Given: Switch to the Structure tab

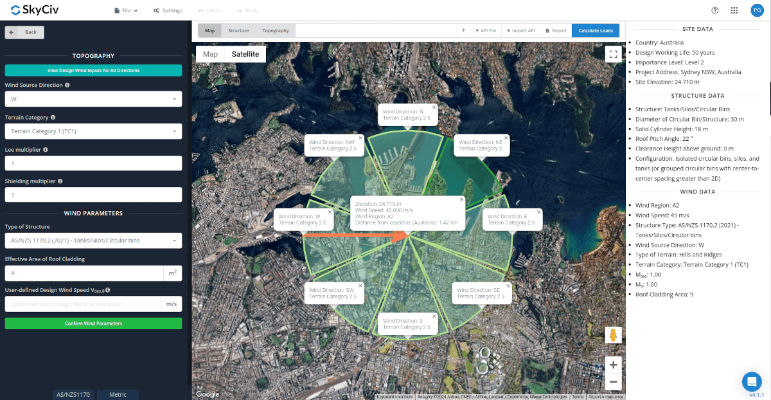Looking at the screenshot, I should (238, 31).
